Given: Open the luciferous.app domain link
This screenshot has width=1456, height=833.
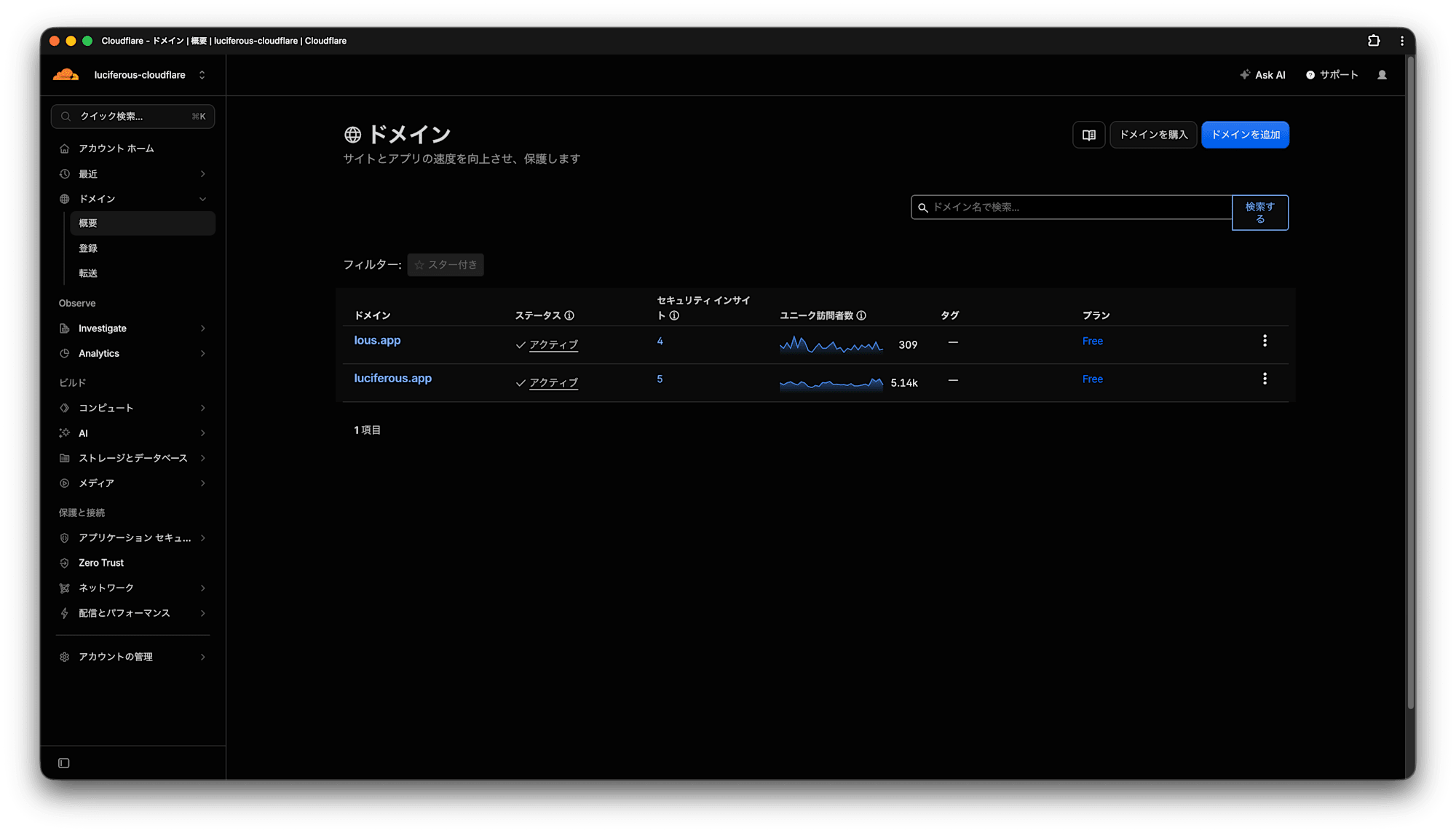Looking at the screenshot, I should coord(392,378).
